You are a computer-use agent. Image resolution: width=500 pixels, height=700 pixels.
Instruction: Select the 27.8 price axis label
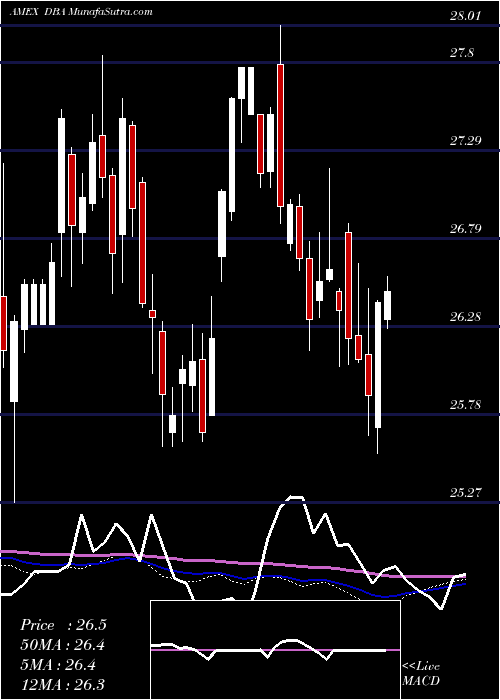pos(462,53)
